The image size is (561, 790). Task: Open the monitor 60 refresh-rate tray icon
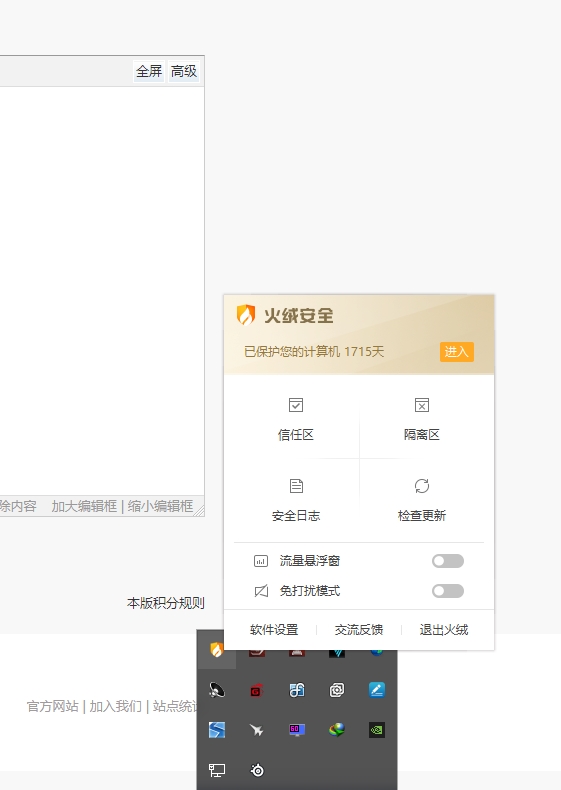tap(297, 730)
